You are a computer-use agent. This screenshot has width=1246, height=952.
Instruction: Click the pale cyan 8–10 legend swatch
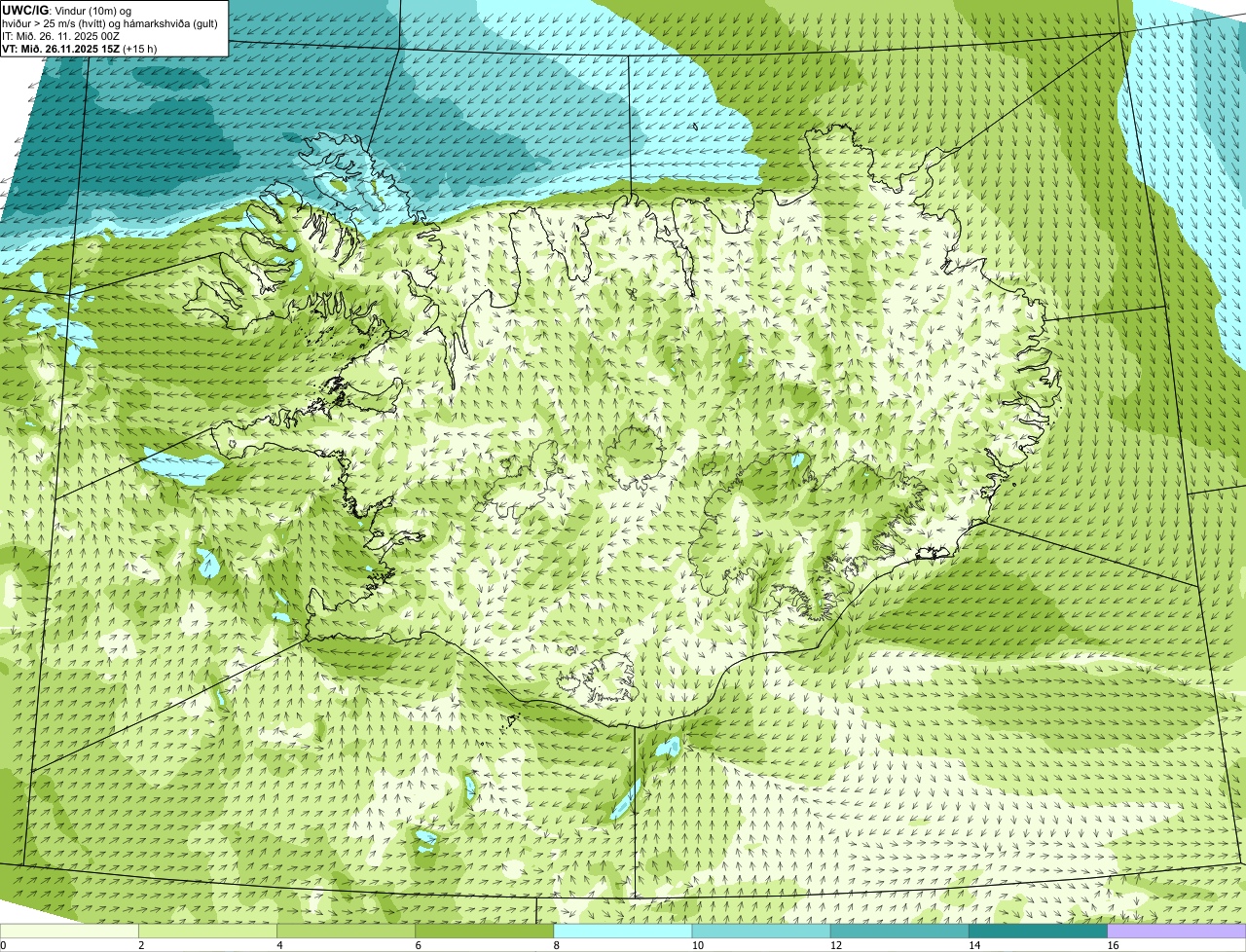(623, 931)
